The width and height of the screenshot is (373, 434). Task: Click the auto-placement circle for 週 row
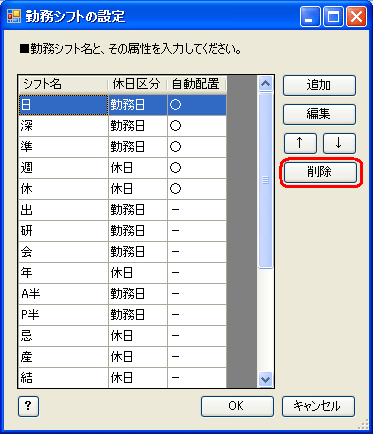pos(176,168)
